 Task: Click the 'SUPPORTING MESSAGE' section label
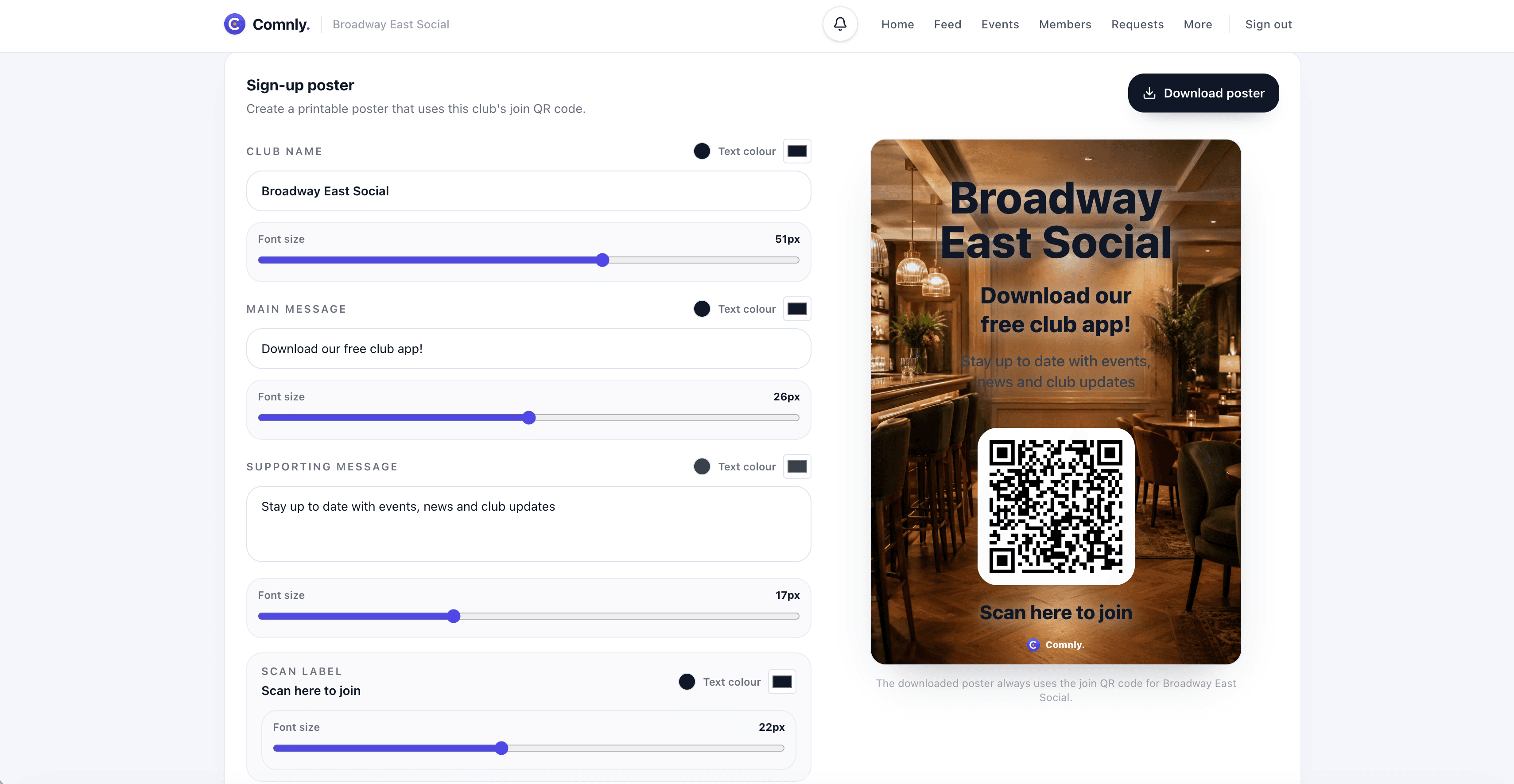(x=322, y=466)
